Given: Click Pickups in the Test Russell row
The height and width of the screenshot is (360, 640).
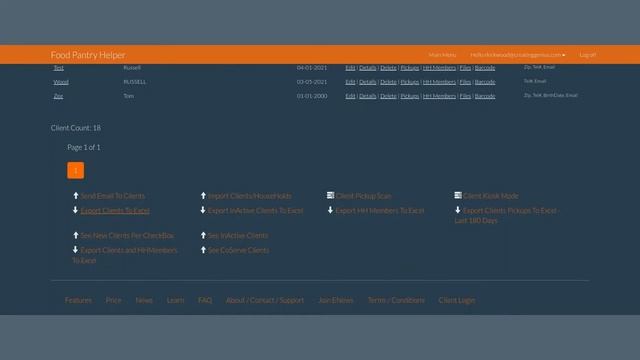Looking at the screenshot, I should pyautogui.click(x=409, y=68).
